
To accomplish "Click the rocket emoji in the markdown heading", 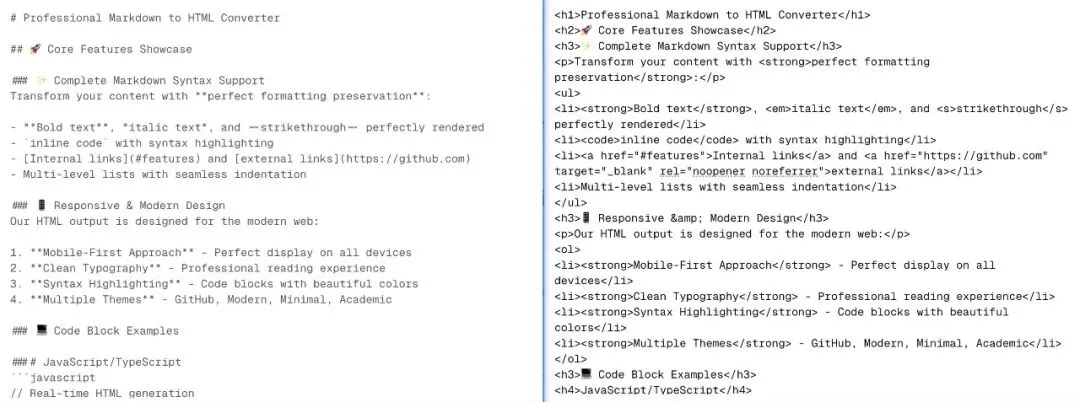I will coord(35,49).
